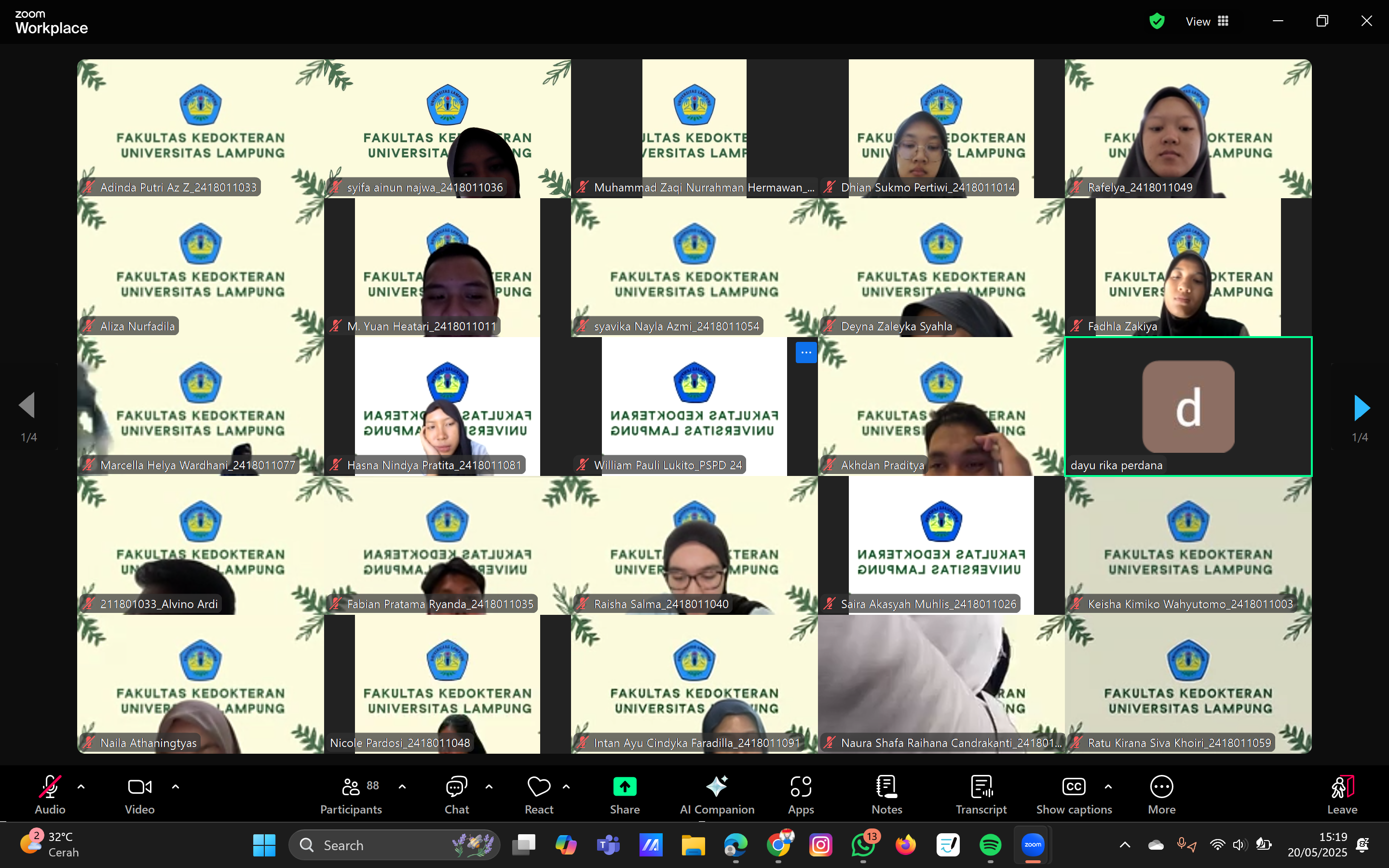The width and height of the screenshot is (1389, 868).
Task: Expand the React options arrow
Action: 567,787
